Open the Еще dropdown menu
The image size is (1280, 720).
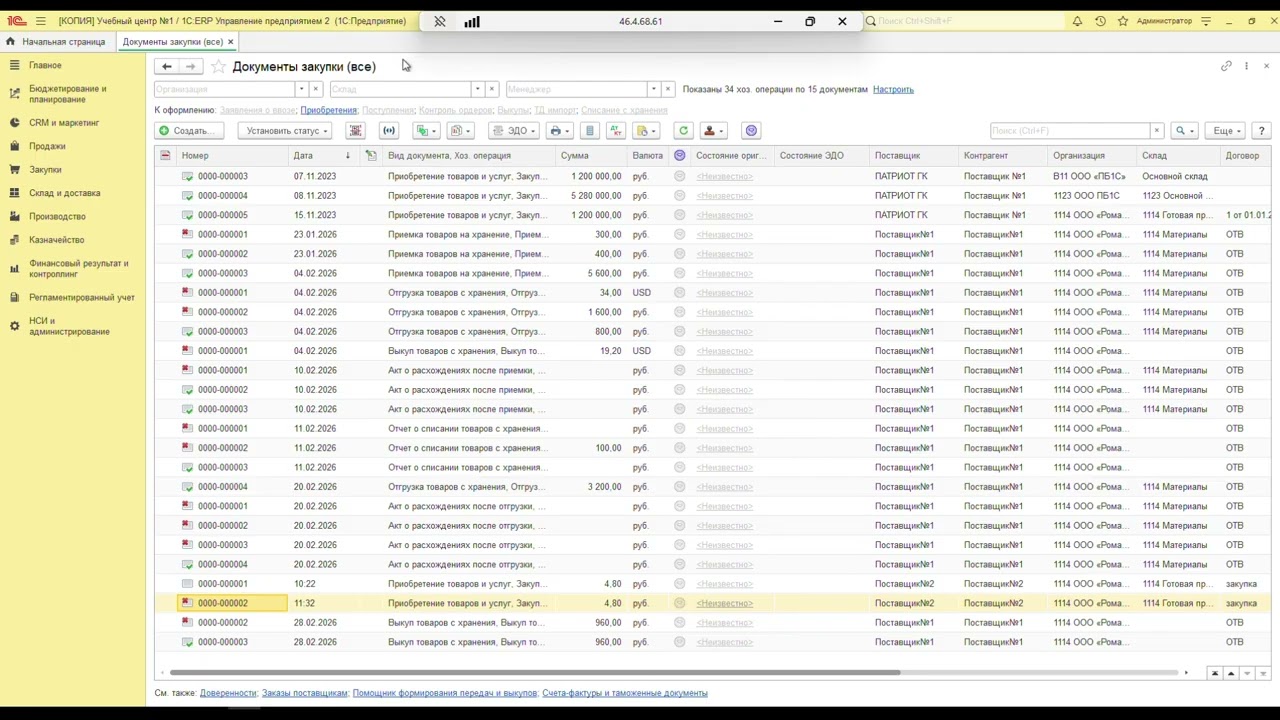pyautogui.click(x=1226, y=131)
